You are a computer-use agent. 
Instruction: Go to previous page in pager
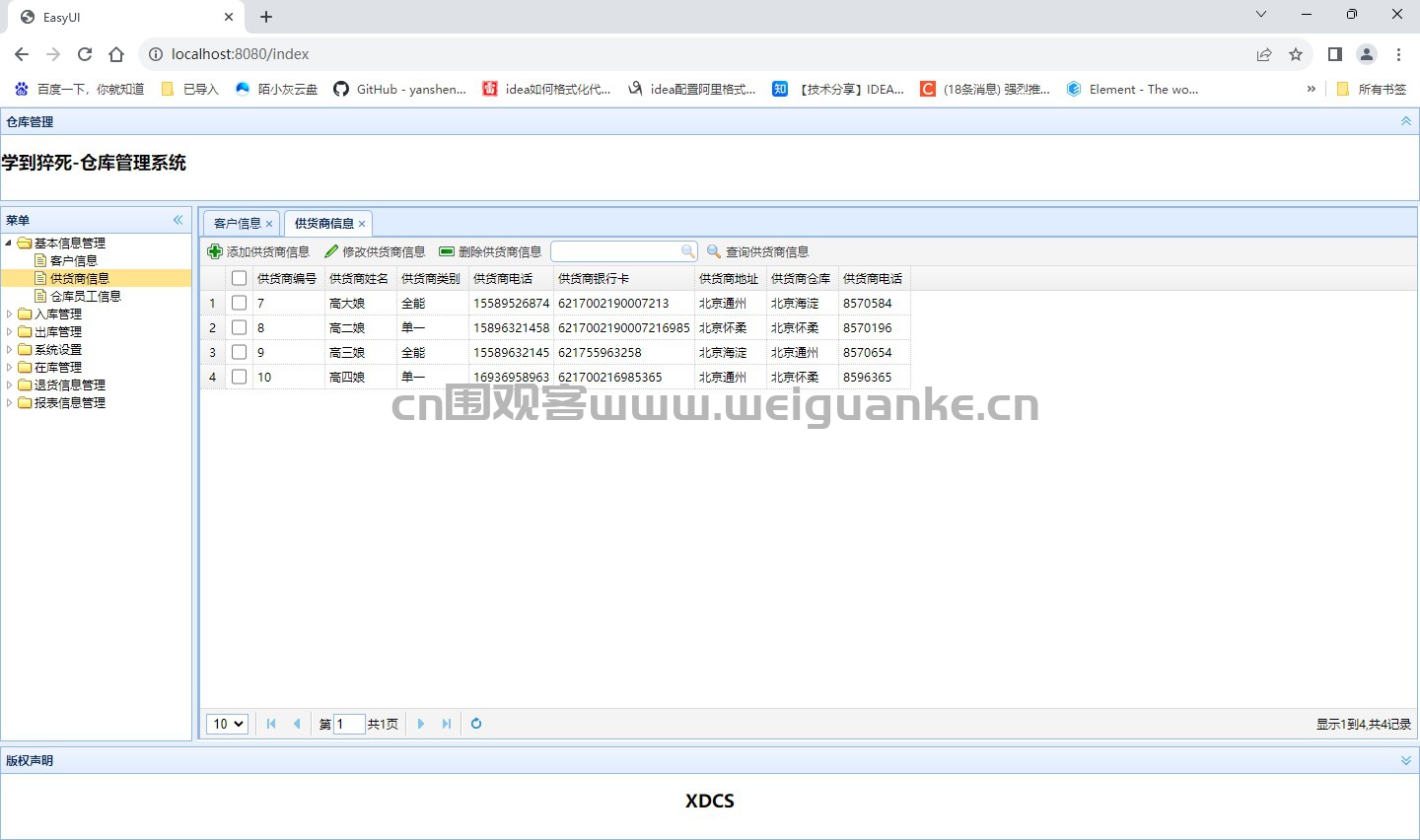(x=297, y=724)
